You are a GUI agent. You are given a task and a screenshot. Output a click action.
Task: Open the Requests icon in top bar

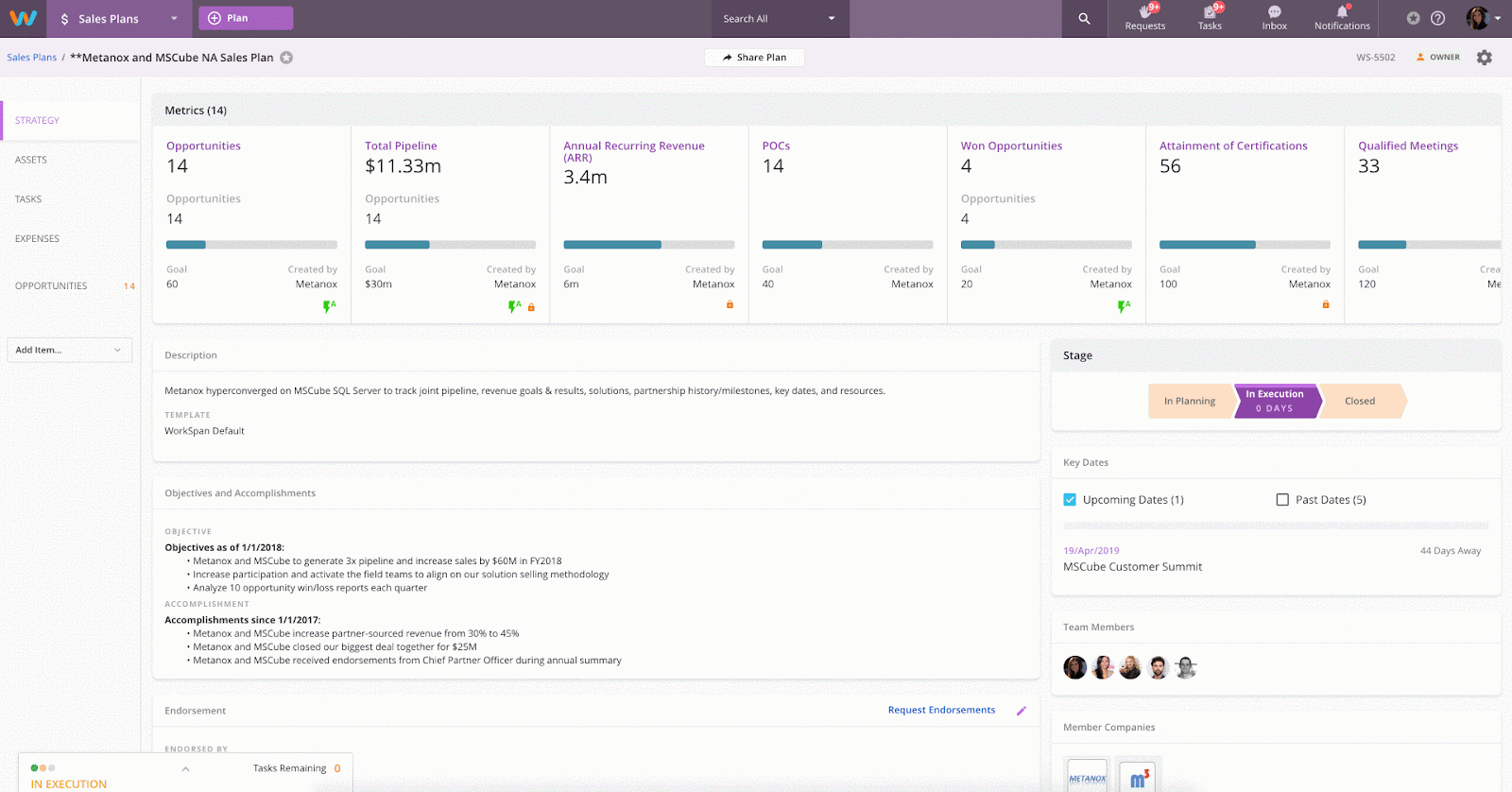click(x=1145, y=18)
